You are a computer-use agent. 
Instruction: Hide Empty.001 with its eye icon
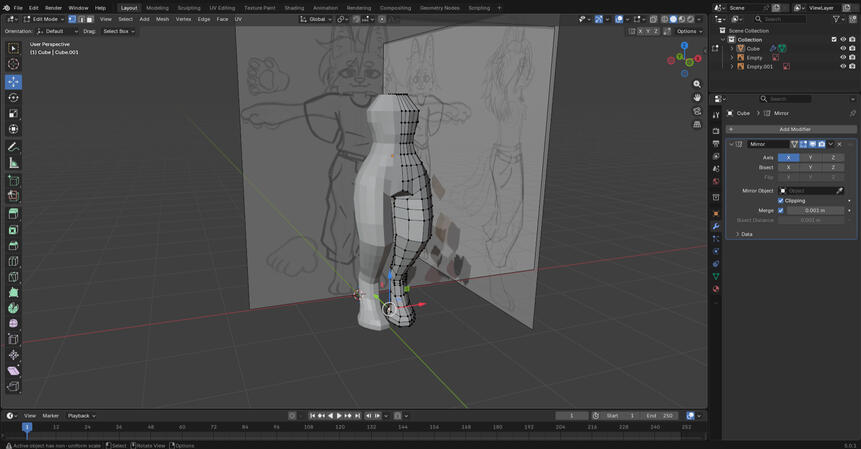(843, 66)
